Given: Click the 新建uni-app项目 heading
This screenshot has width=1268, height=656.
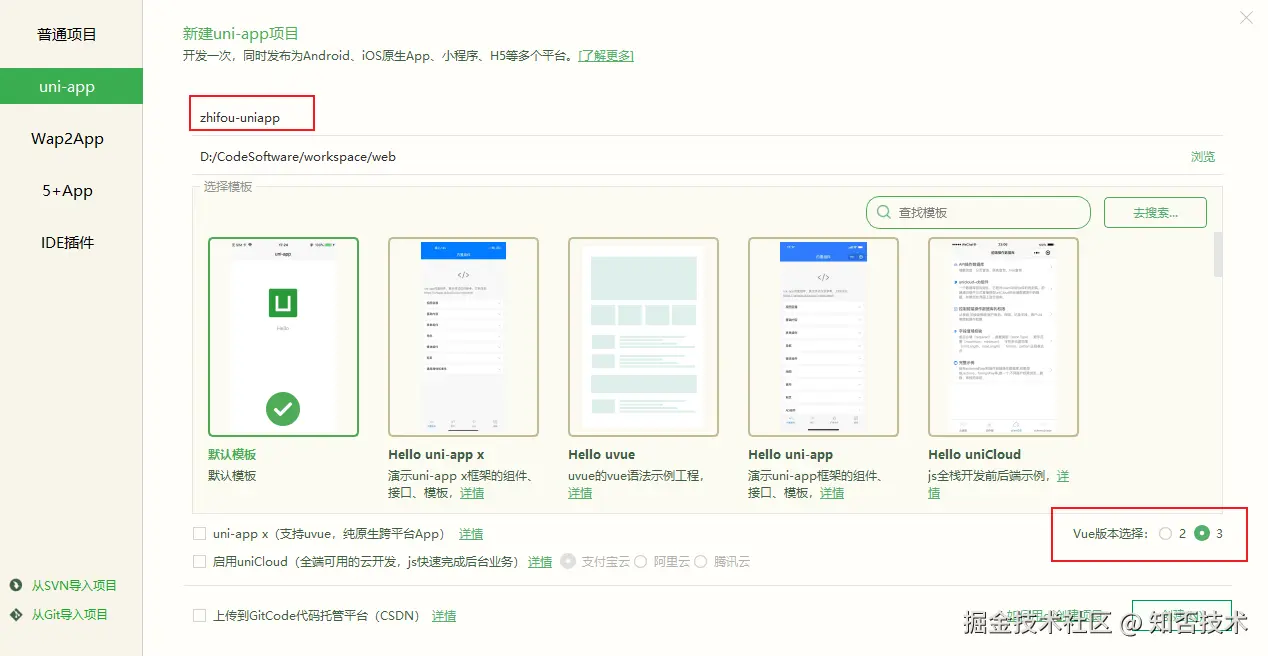Looking at the screenshot, I should (x=241, y=34).
